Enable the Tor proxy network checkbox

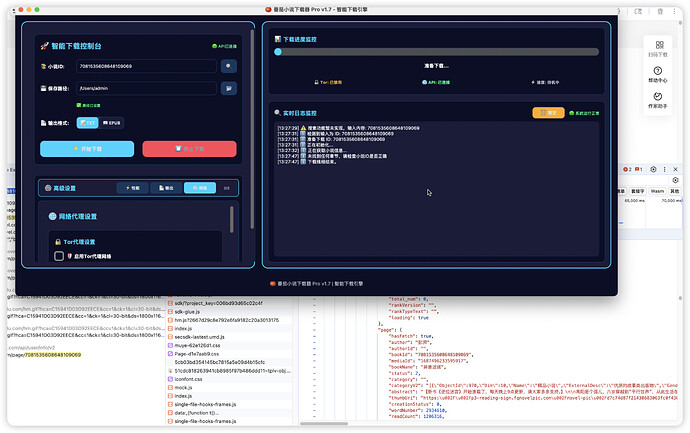pyautogui.click(x=59, y=256)
